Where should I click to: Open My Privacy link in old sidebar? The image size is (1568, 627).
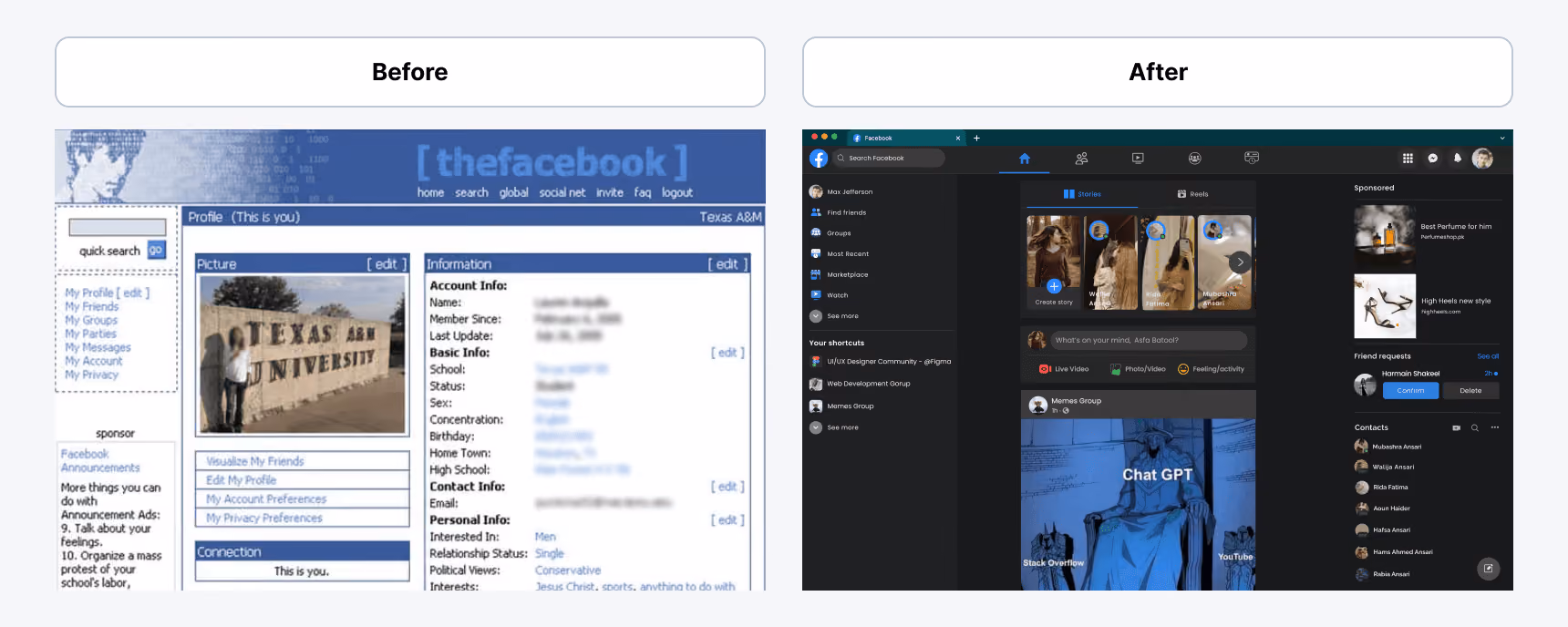pyautogui.click(x=91, y=375)
